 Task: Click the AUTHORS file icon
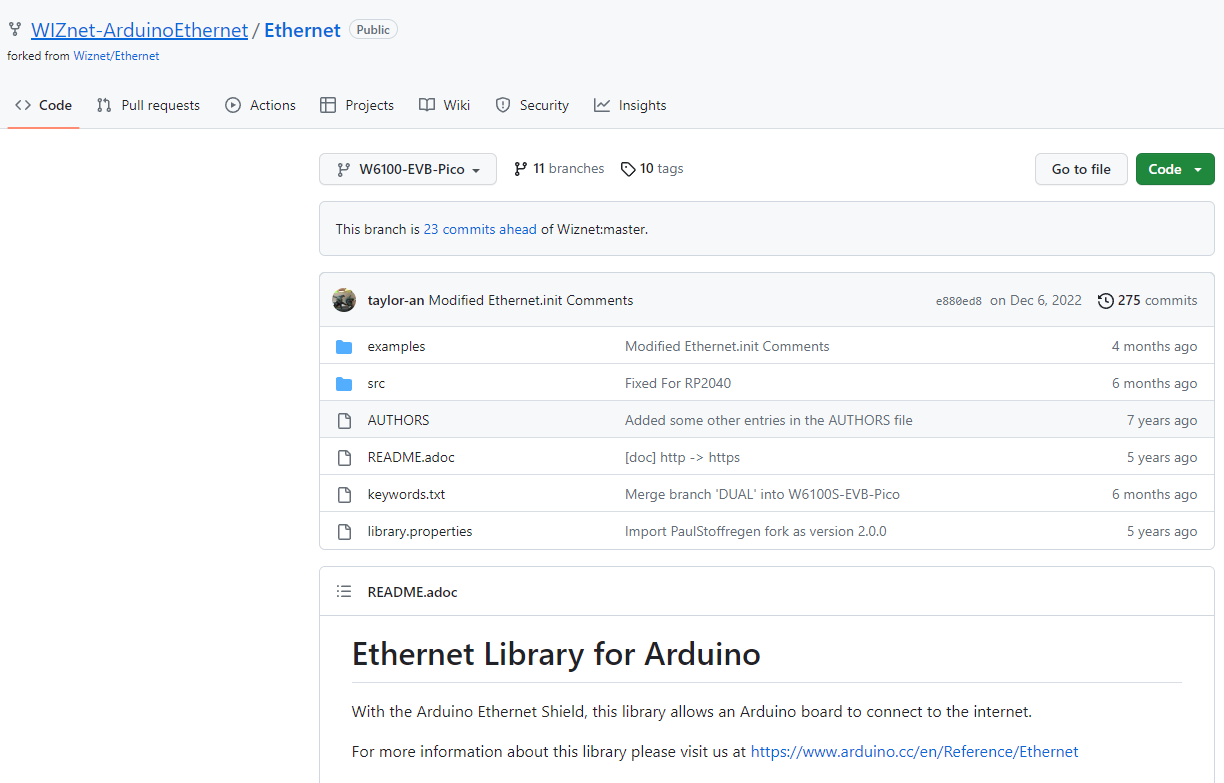tap(344, 421)
